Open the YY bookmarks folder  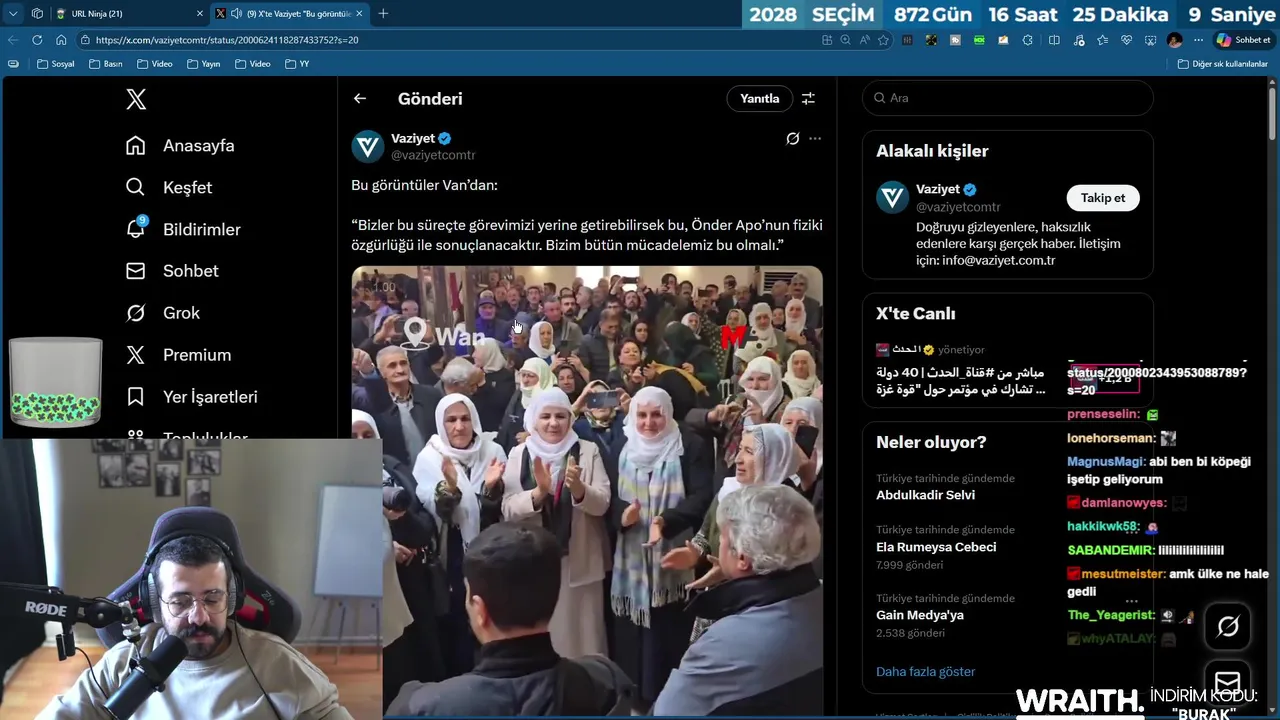pyautogui.click(x=297, y=64)
